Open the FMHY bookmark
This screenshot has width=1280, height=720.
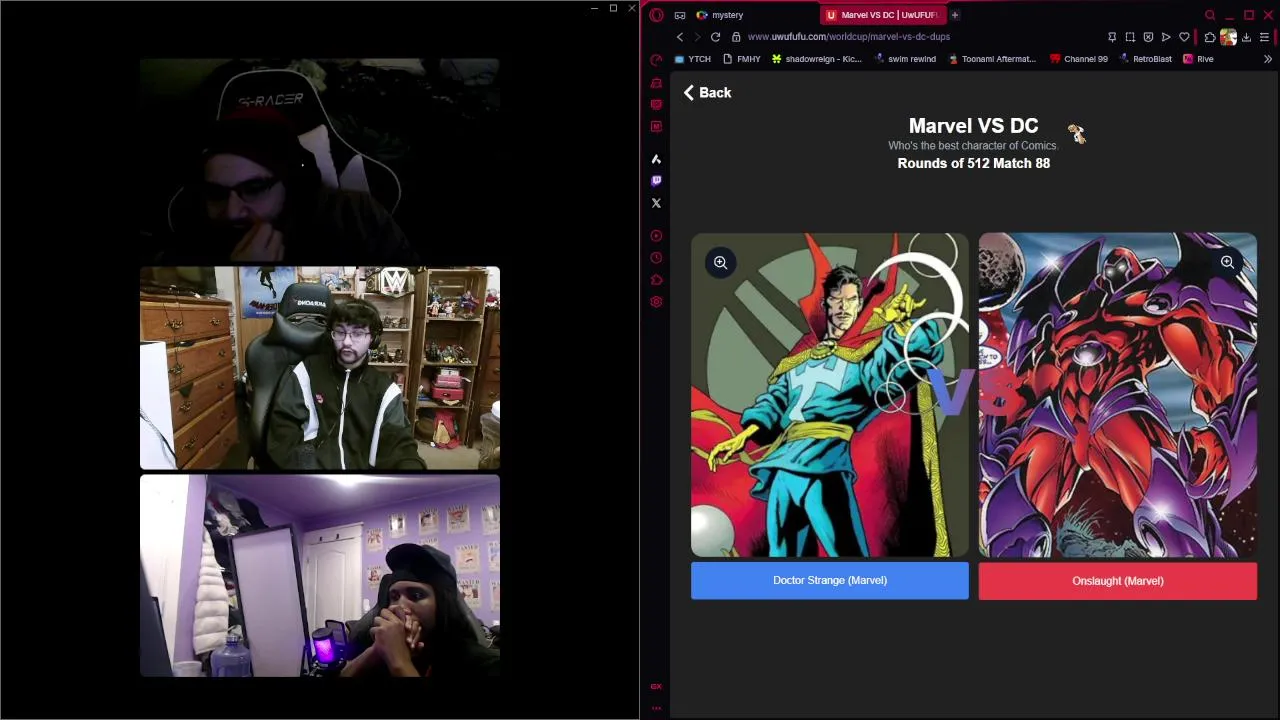point(741,59)
